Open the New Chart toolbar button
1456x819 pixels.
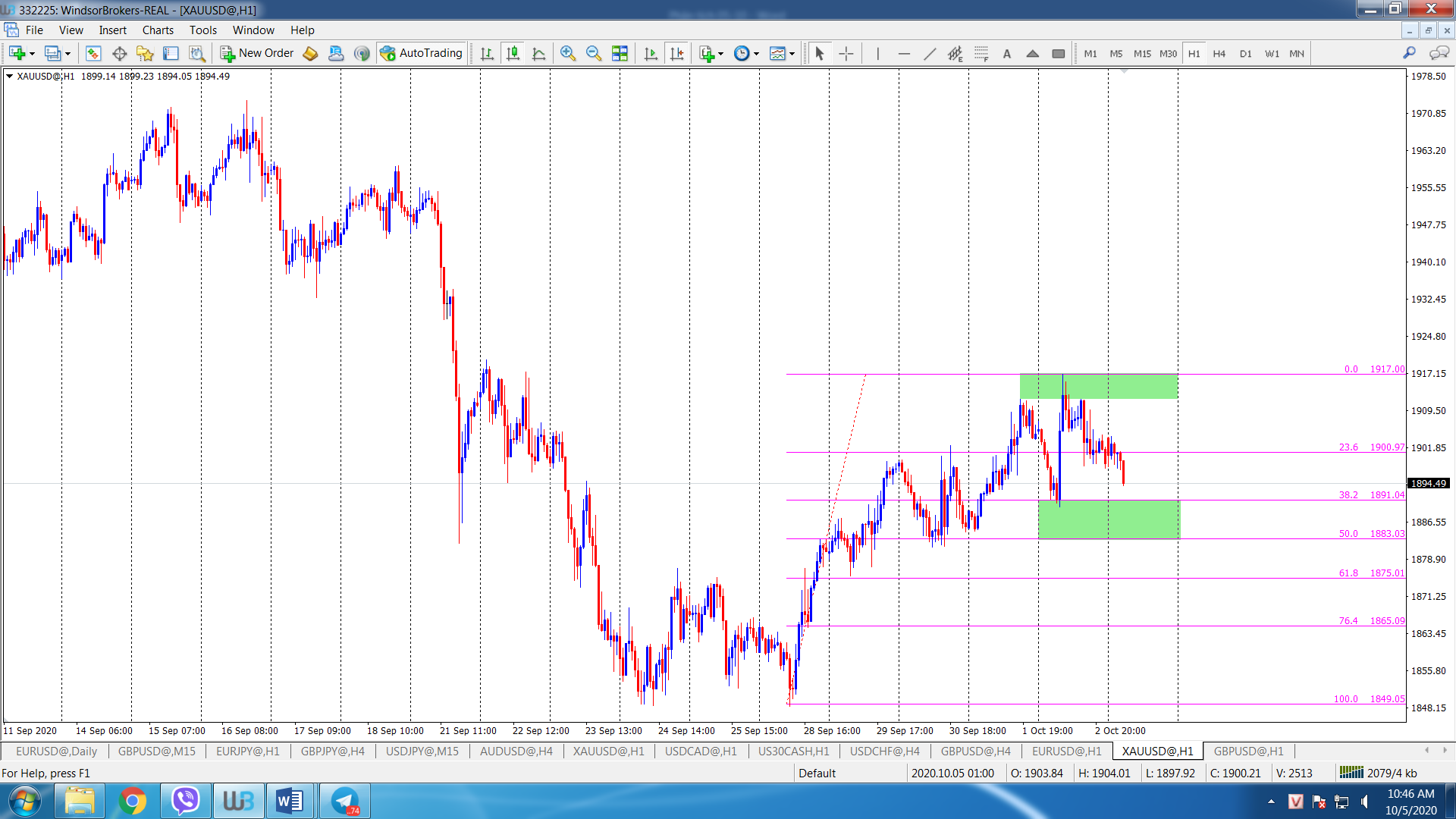click(17, 53)
